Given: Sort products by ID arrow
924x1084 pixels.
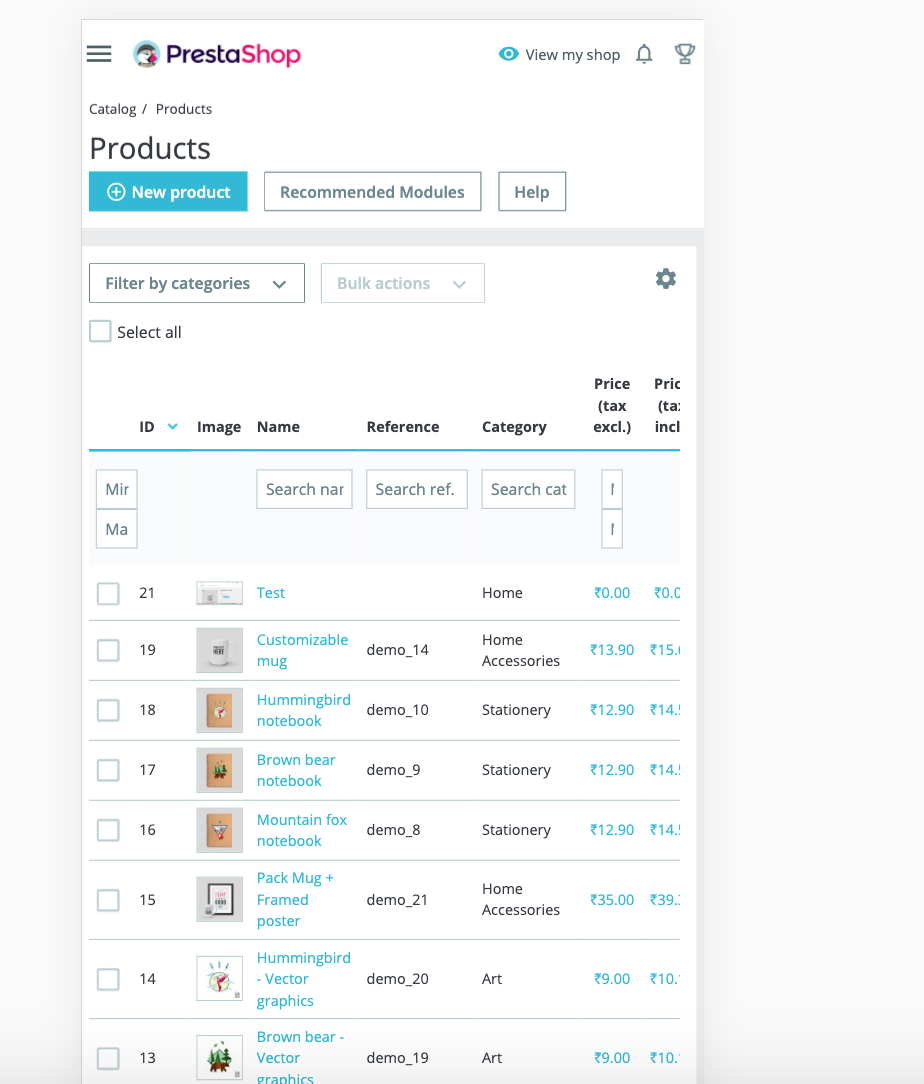Looking at the screenshot, I should [x=172, y=427].
